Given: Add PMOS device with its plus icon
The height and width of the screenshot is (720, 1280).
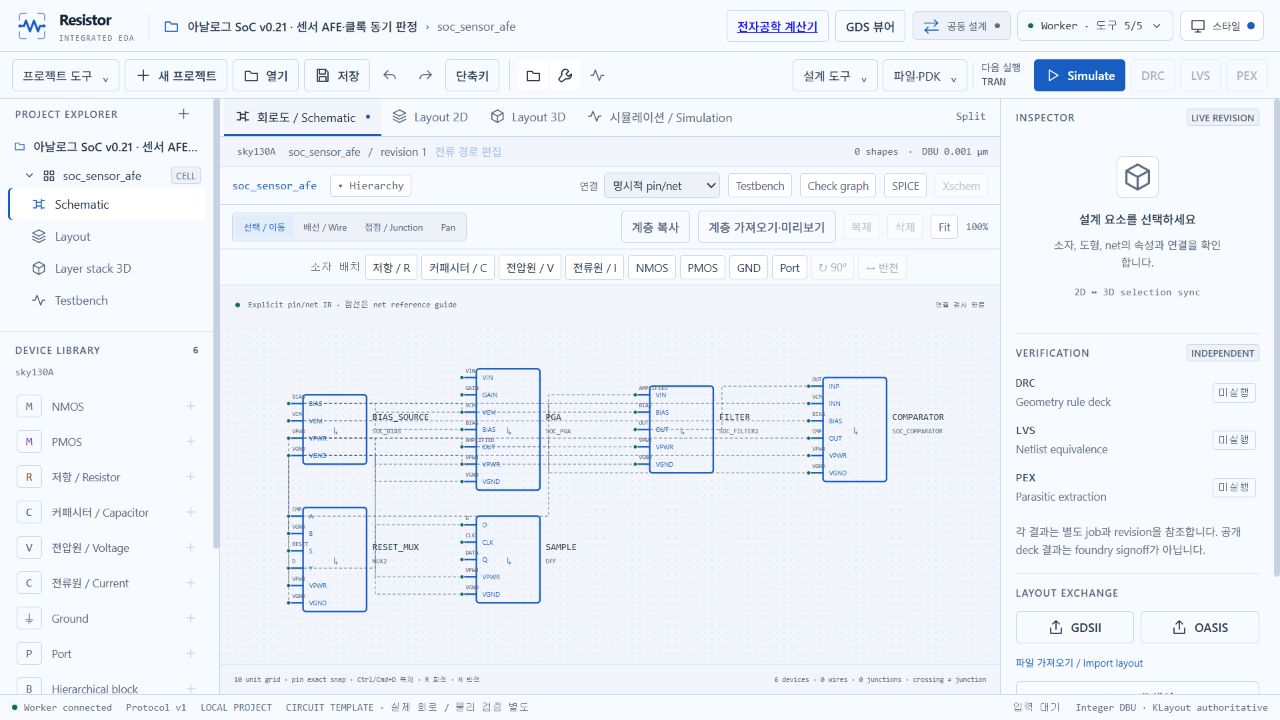Looking at the screenshot, I should (190, 442).
